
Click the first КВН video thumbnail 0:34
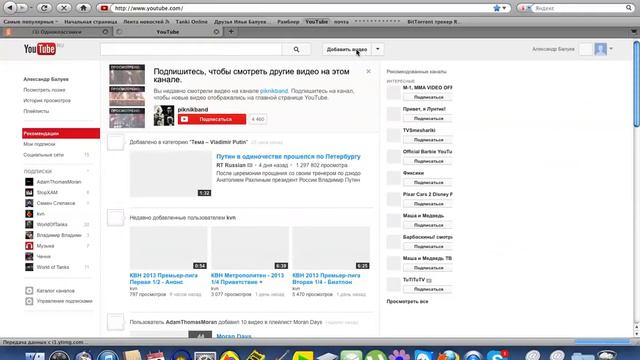pos(168,248)
